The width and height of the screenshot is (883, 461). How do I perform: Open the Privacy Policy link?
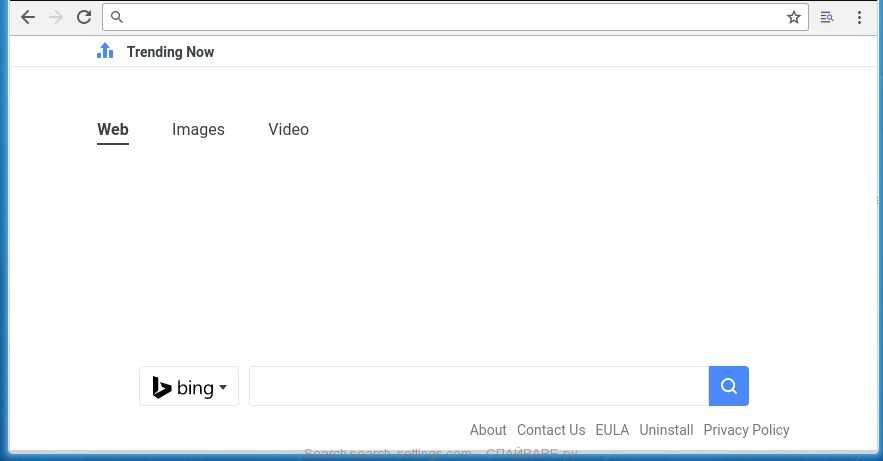pyautogui.click(x=746, y=430)
